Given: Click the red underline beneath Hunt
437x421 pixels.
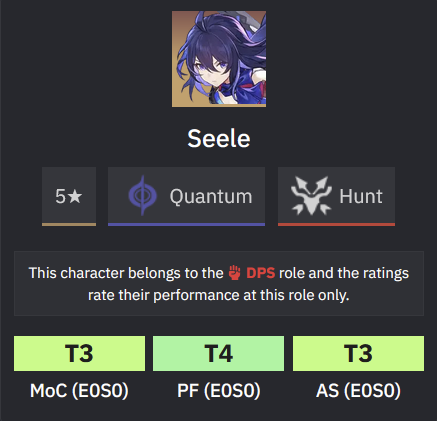Looking at the screenshot, I should [x=336, y=225].
